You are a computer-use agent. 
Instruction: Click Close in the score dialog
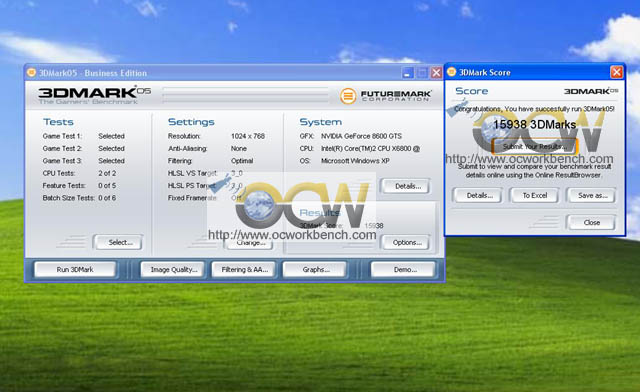point(591,222)
